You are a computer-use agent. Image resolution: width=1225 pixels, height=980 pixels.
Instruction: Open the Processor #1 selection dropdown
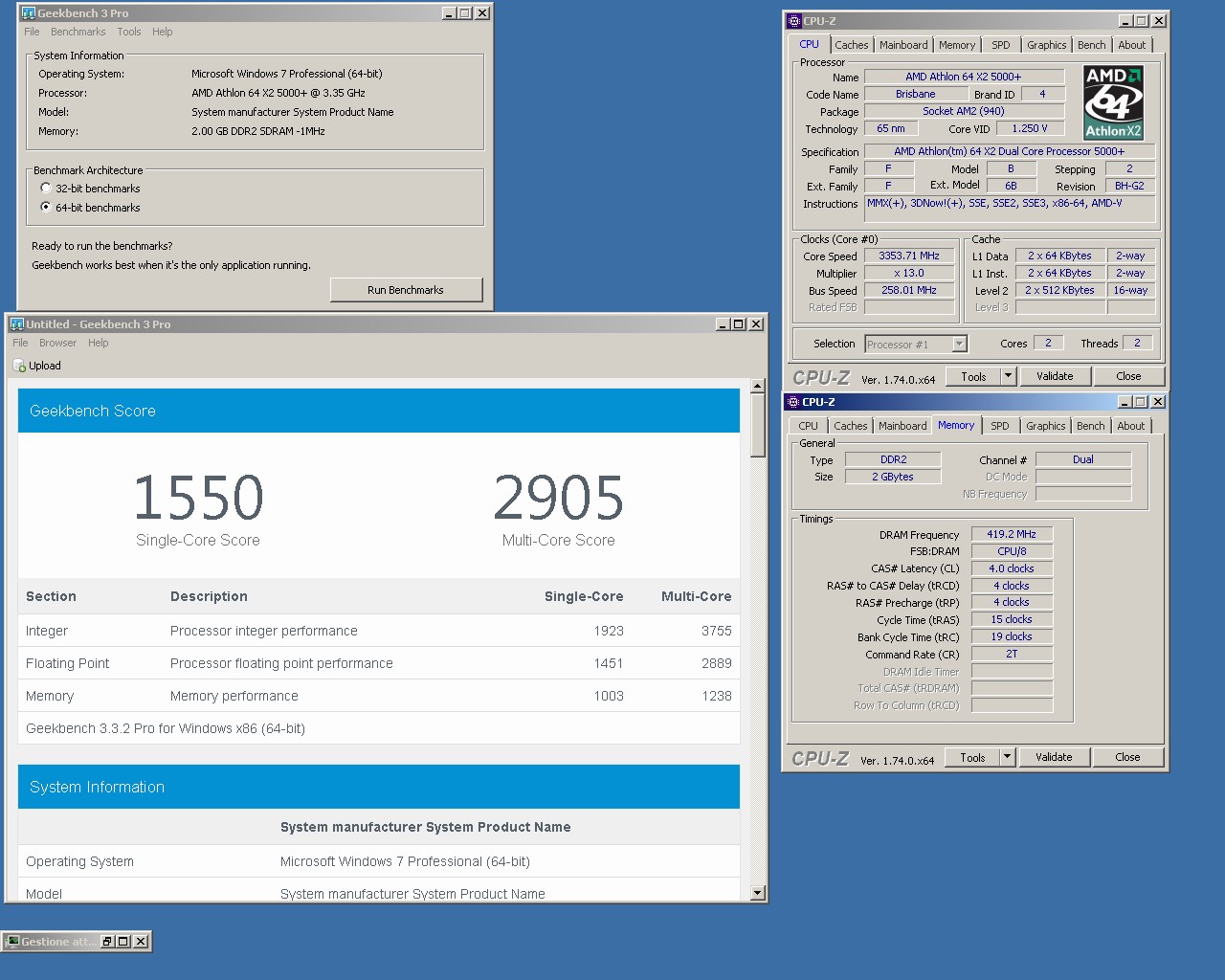click(959, 345)
